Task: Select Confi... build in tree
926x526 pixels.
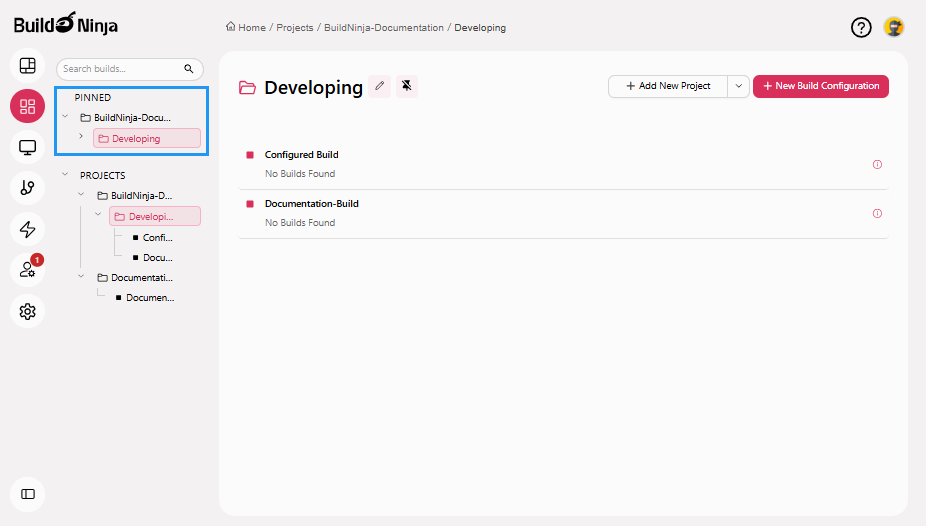Action: pyautogui.click(x=152, y=237)
